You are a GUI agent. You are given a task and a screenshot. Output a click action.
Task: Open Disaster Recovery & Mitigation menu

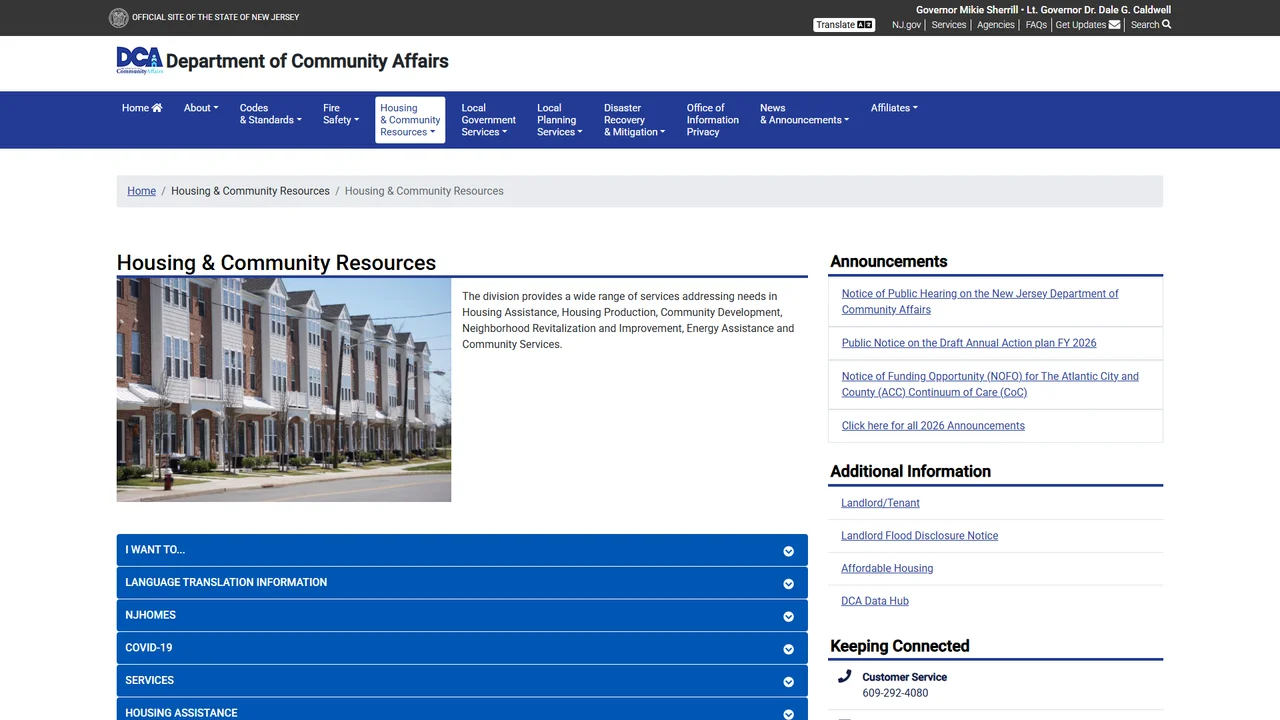pos(634,120)
